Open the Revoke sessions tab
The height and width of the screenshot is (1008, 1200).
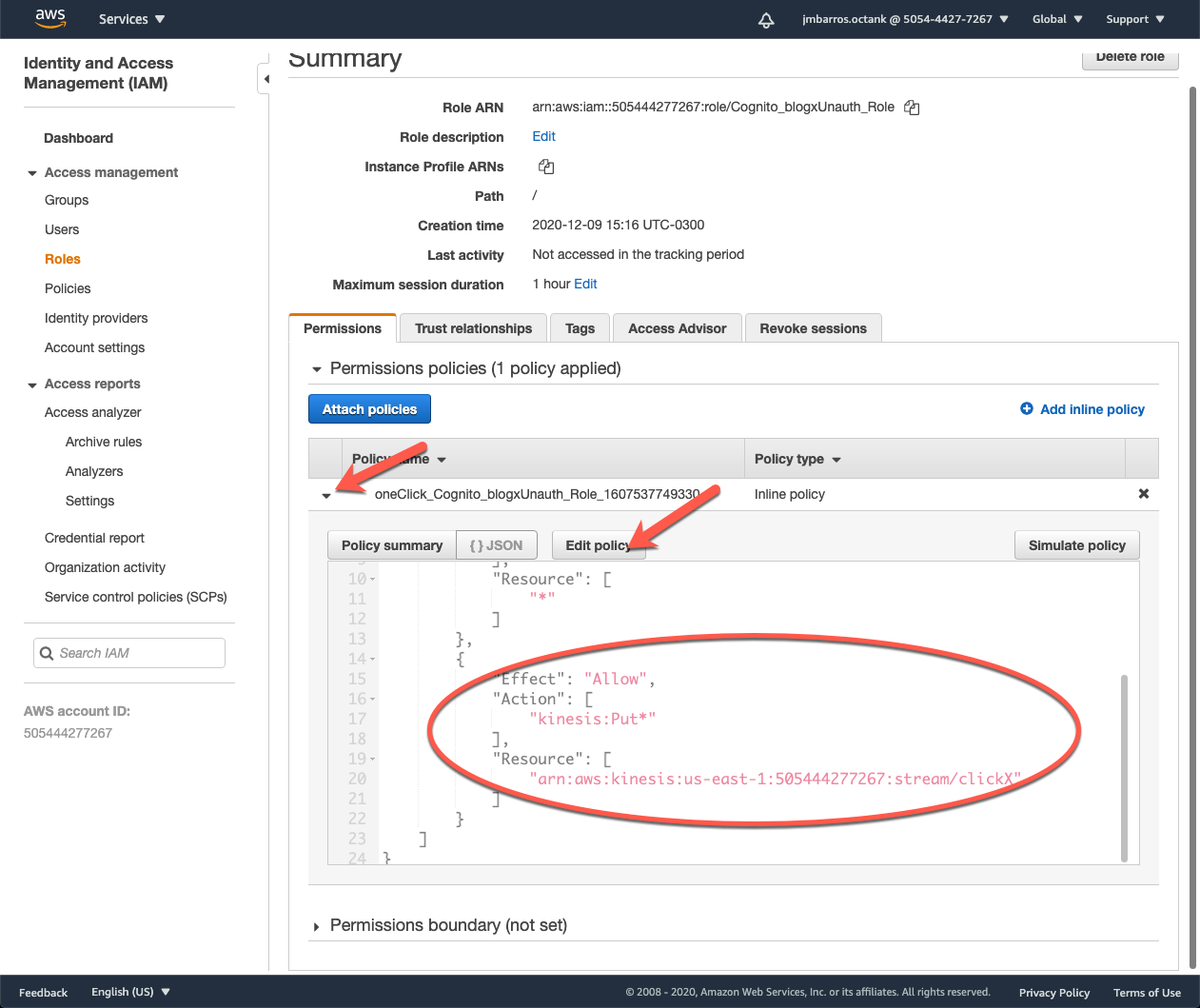pos(813,328)
